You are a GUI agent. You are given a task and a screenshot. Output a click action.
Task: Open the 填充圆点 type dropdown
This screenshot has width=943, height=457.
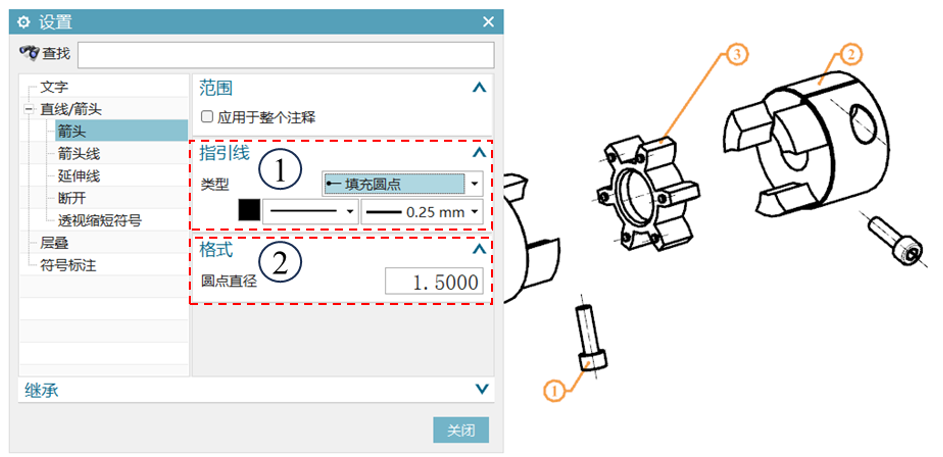click(402, 184)
